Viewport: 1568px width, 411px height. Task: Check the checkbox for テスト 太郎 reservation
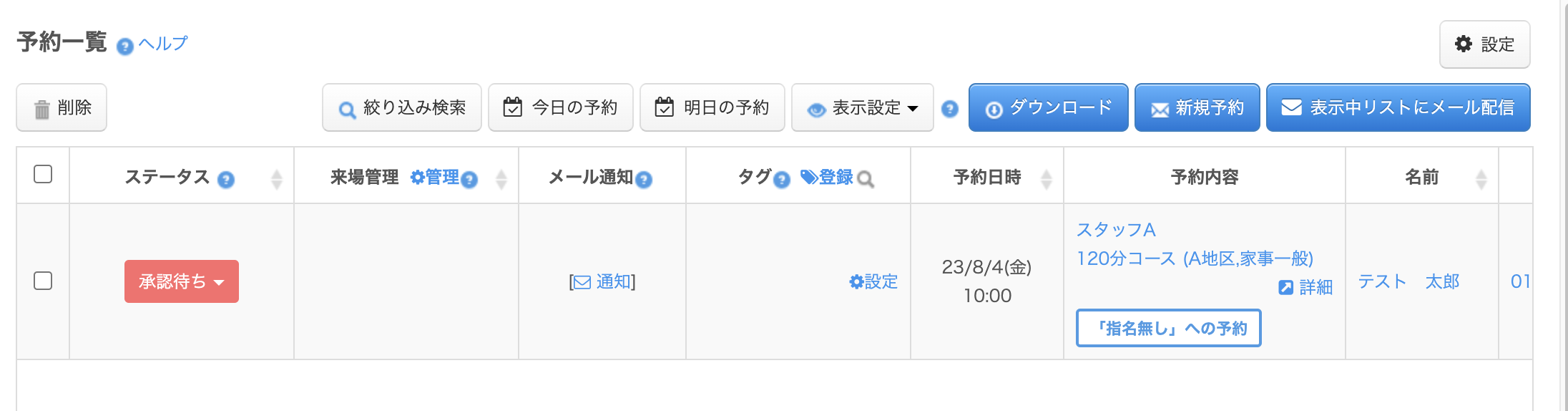tap(43, 281)
